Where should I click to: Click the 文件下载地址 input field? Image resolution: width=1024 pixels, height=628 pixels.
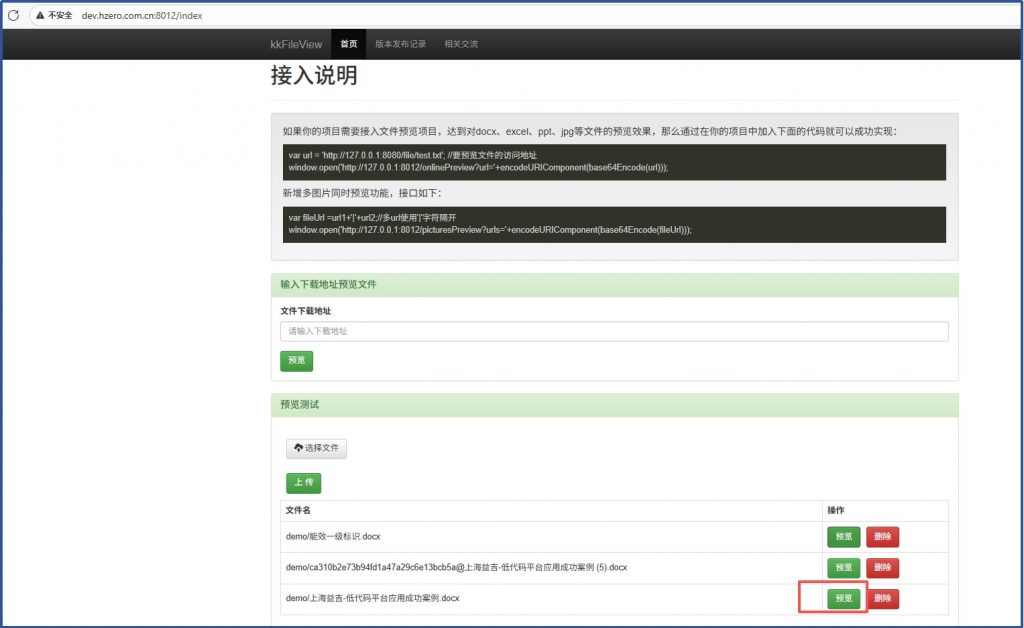pyautogui.click(x=614, y=331)
